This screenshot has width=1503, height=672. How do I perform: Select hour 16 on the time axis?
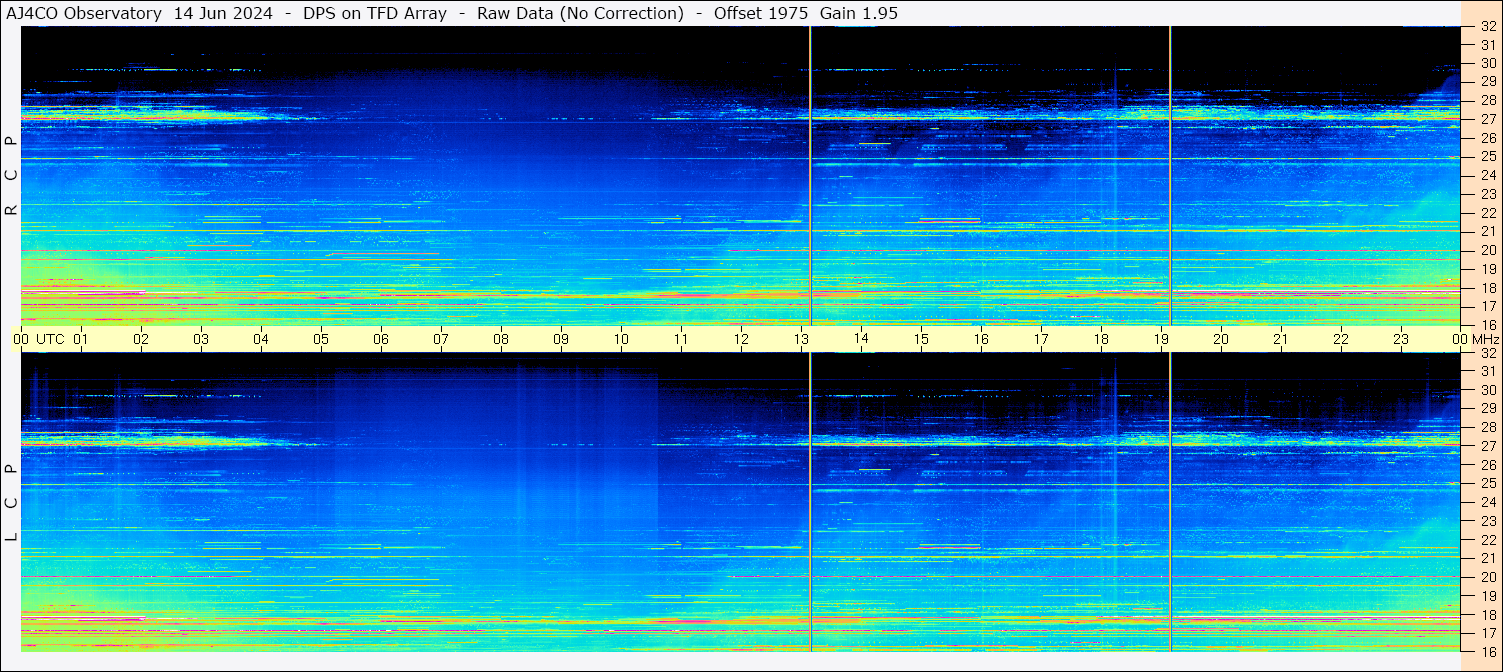pos(981,339)
